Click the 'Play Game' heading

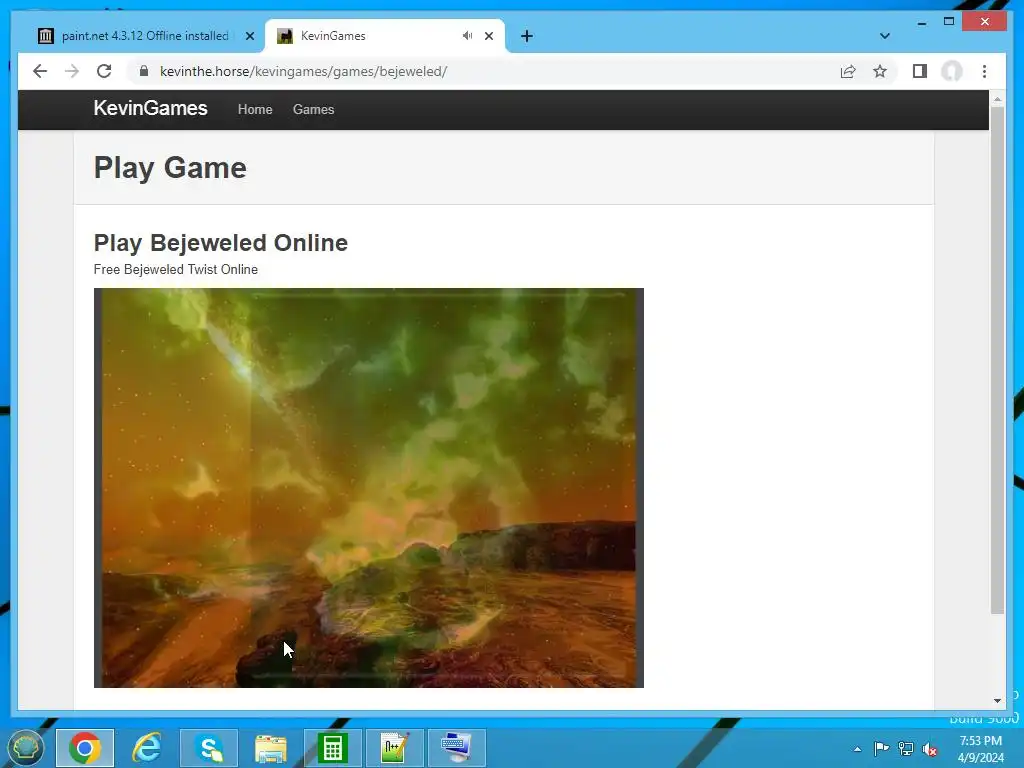[x=170, y=168]
